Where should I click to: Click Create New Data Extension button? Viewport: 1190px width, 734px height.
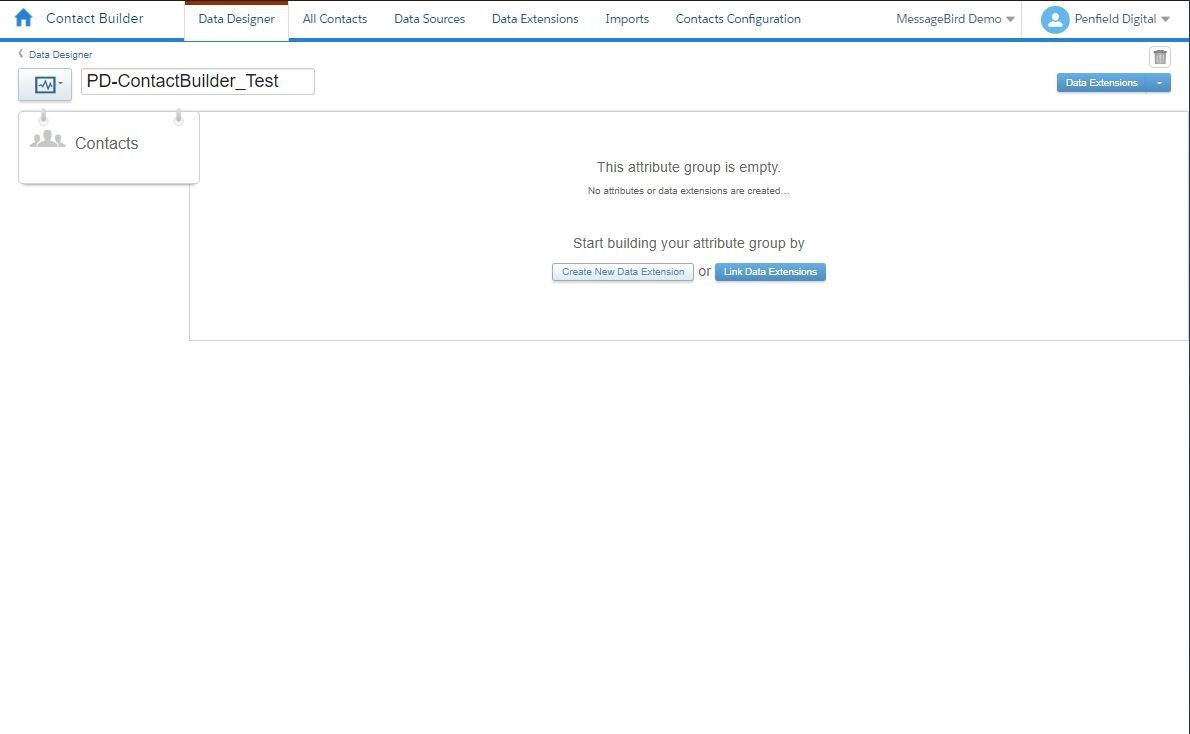622,272
